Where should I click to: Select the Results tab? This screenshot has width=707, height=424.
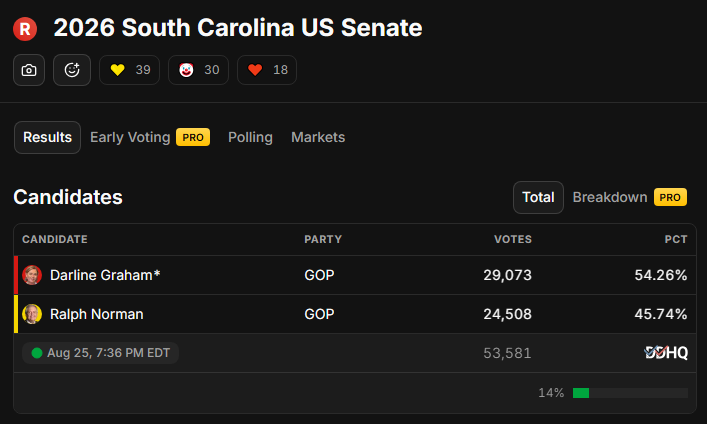coord(47,137)
